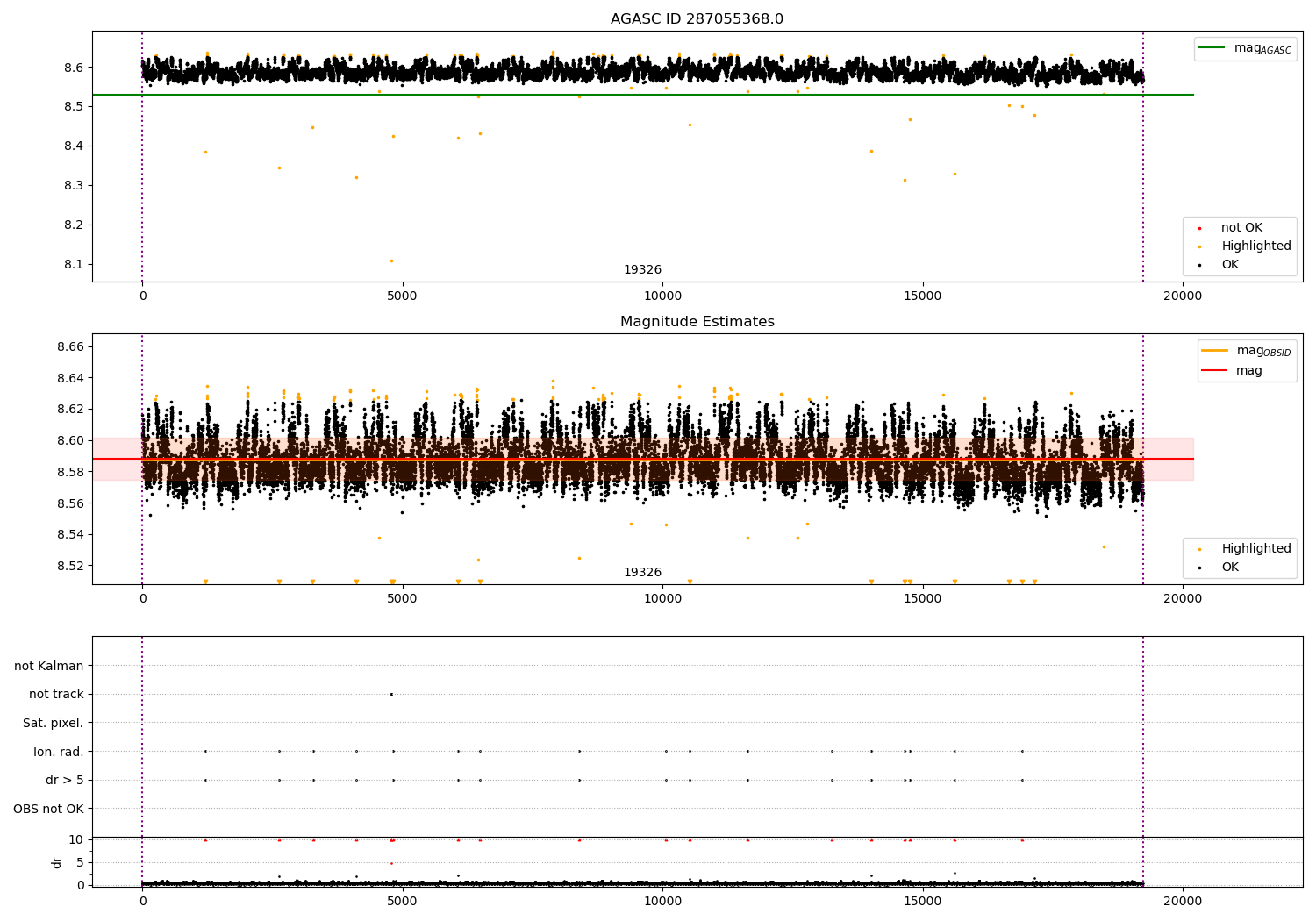Click the 'not OK' legend entry in top plot

(x=1241, y=228)
